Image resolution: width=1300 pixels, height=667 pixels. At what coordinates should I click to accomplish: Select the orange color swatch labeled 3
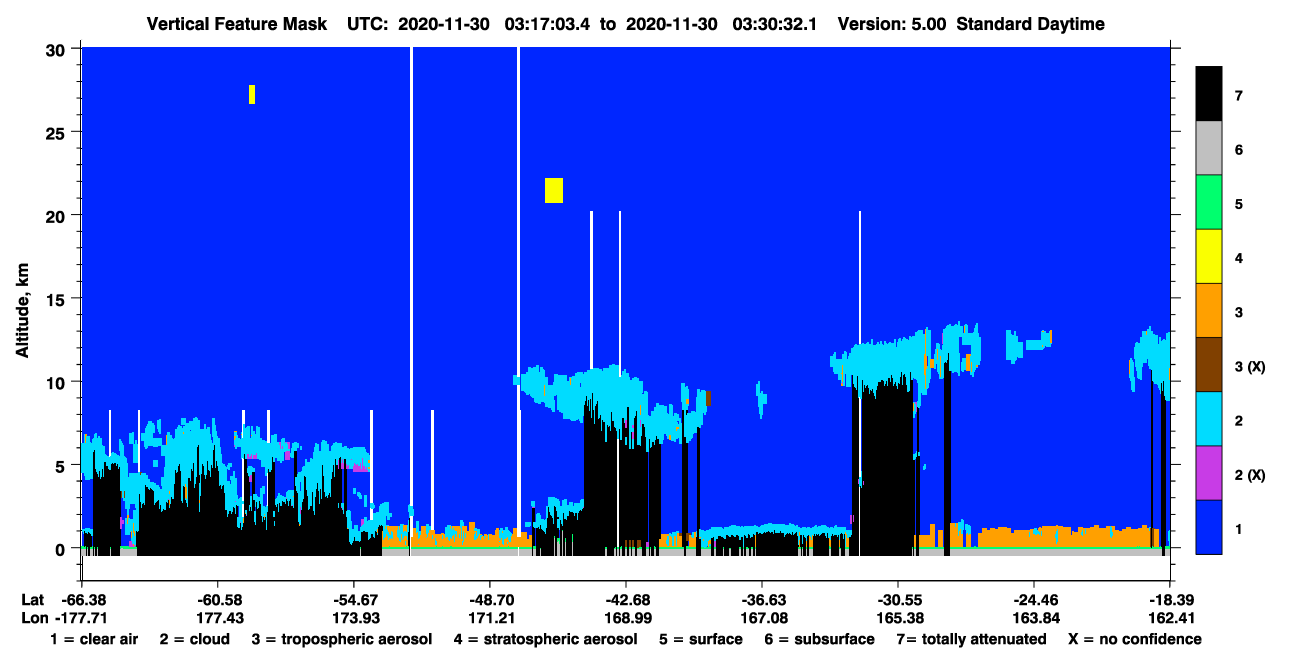tap(1209, 311)
